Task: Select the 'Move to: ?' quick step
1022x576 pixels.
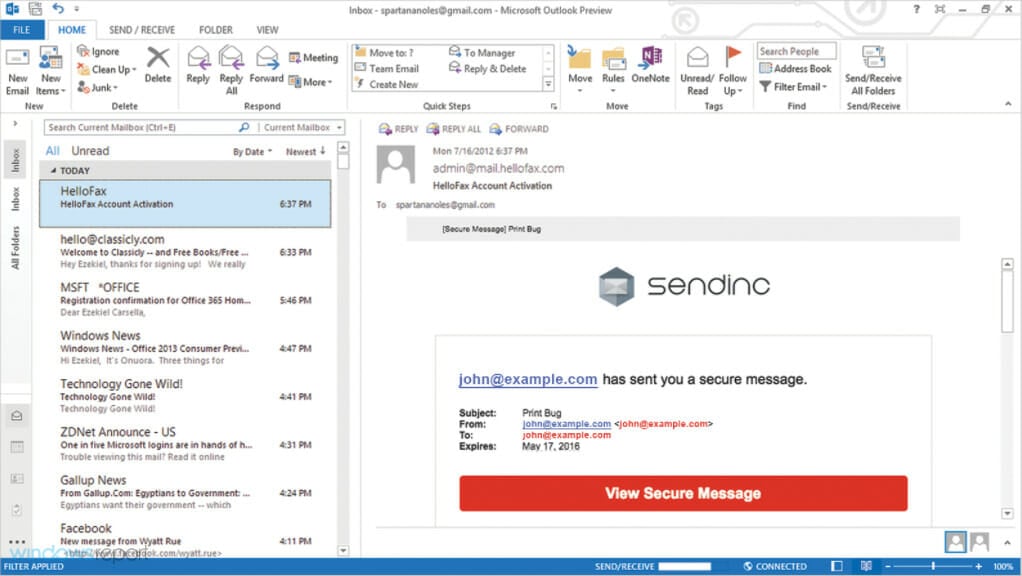Action: 385,52
